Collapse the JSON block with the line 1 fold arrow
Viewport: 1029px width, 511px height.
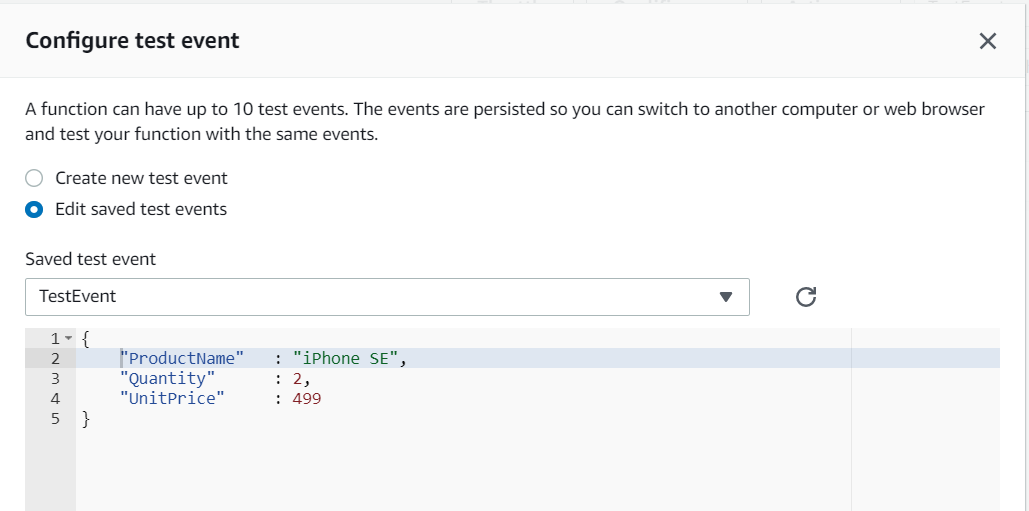(68, 339)
